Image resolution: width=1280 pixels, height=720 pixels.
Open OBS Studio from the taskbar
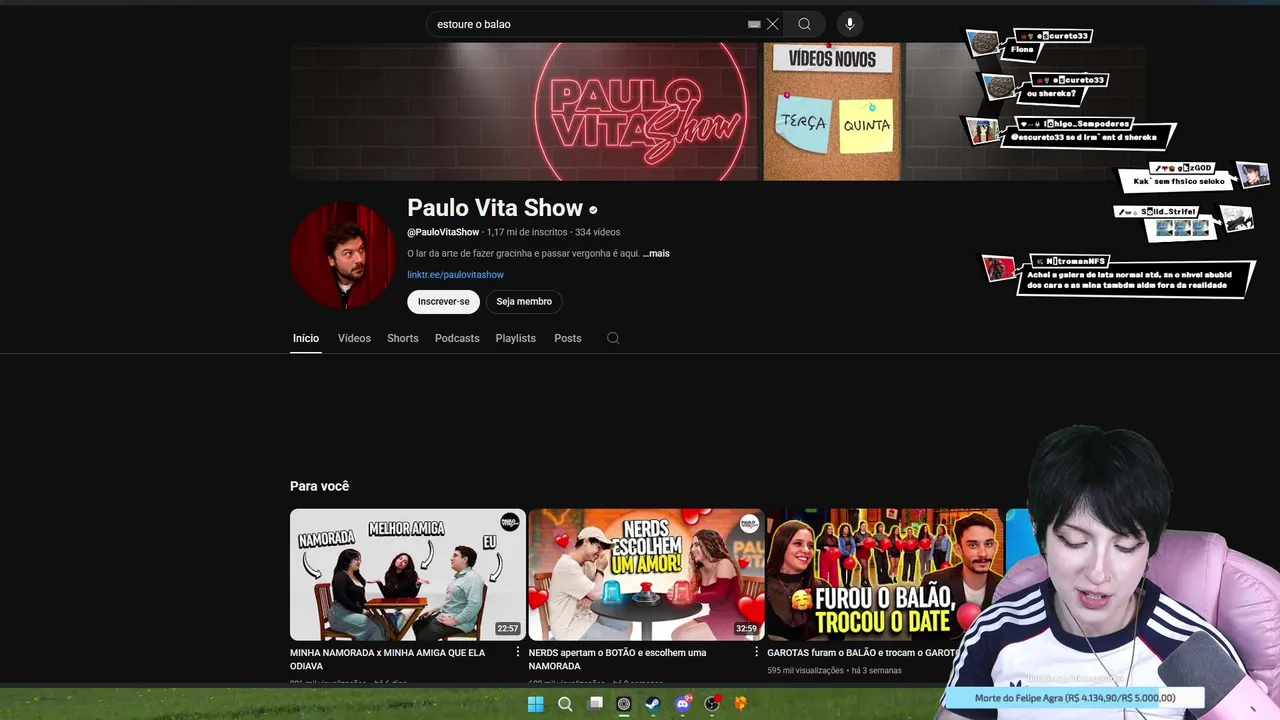712,704
